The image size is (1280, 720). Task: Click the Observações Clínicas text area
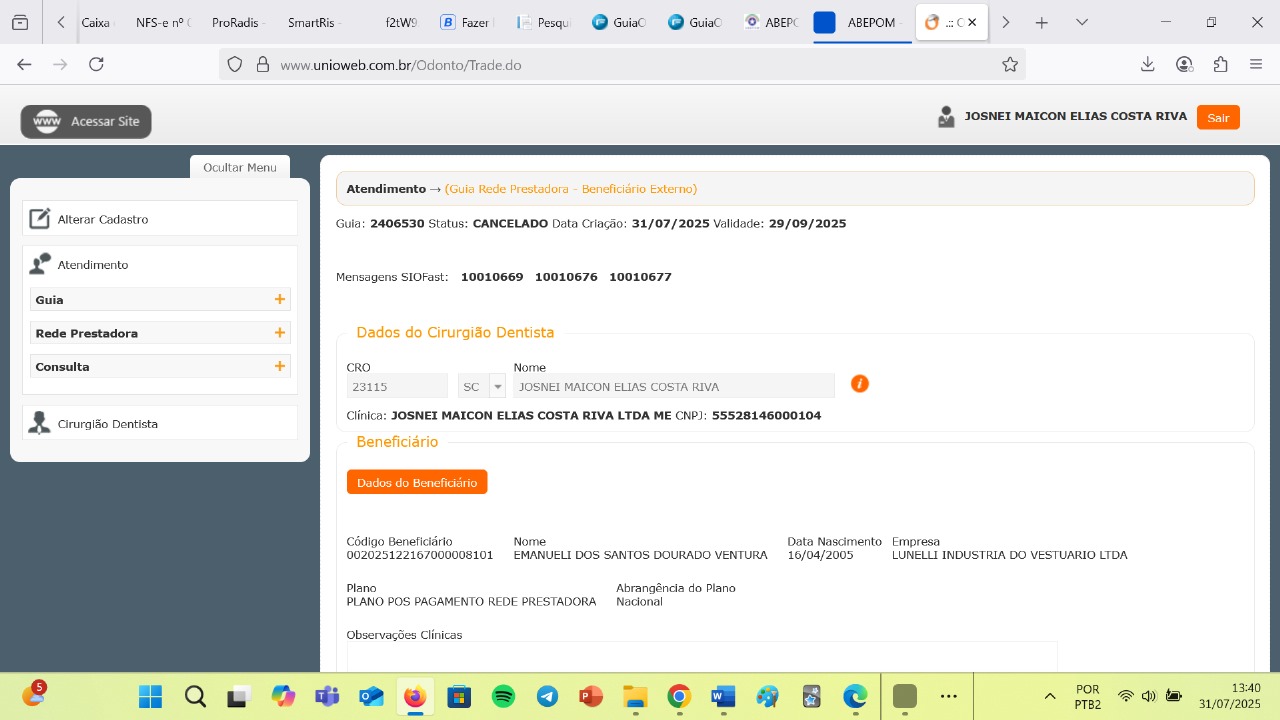coord(700,656)
